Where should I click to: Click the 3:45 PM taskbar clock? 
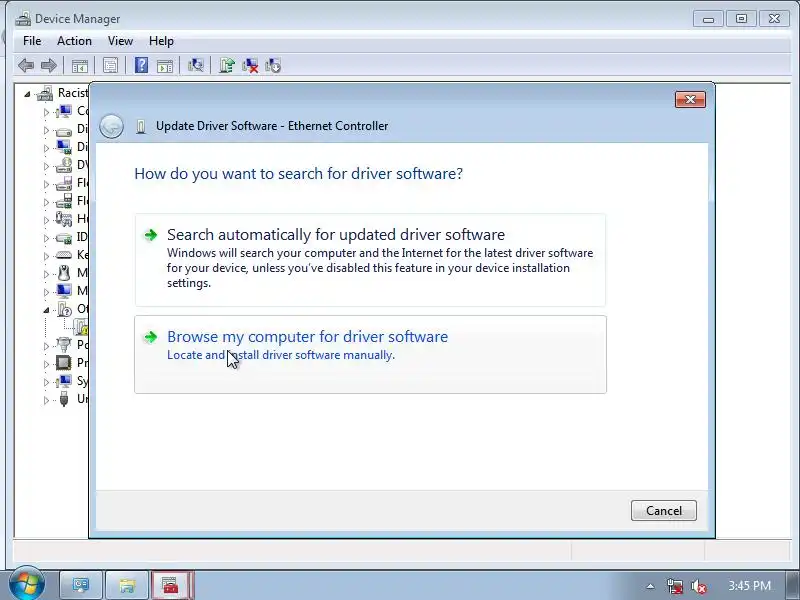click(x=749, y=586)
